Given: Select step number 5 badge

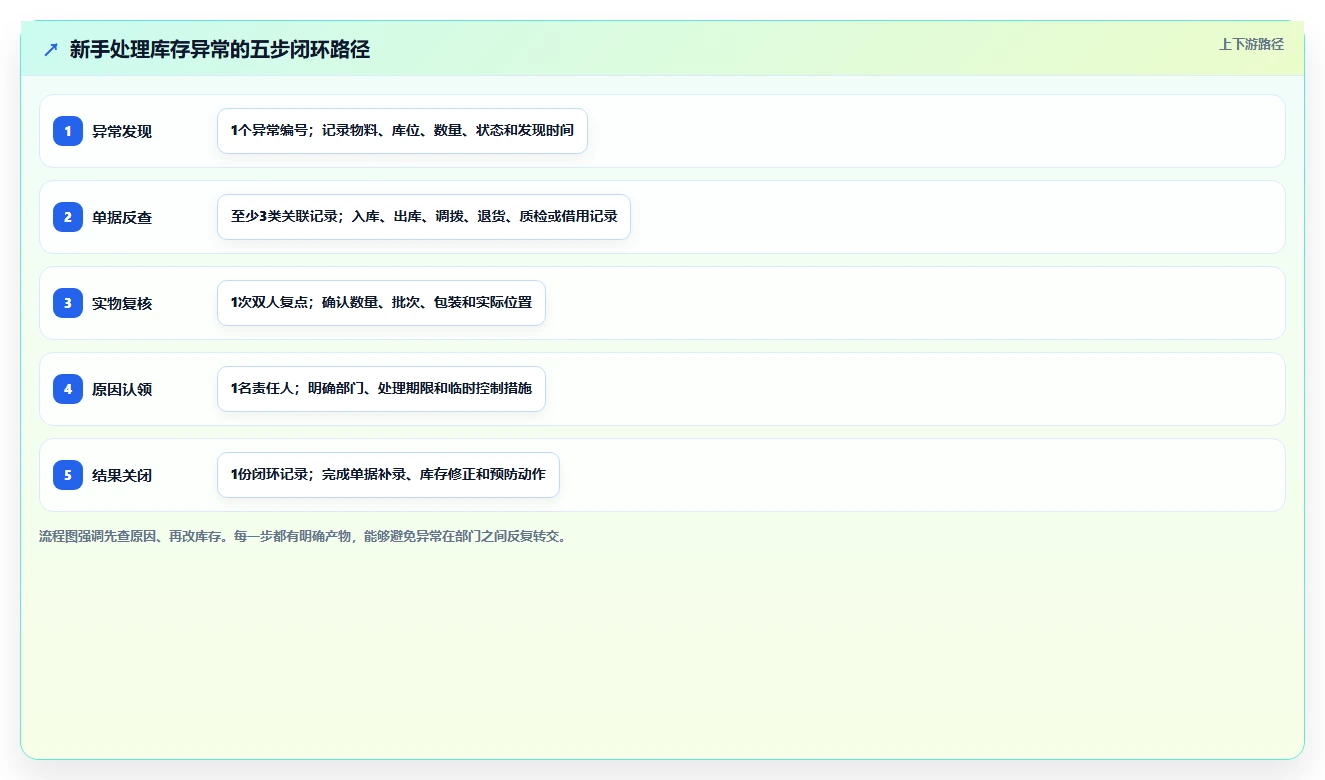Looking at the screenshot, I should (68, 475).
